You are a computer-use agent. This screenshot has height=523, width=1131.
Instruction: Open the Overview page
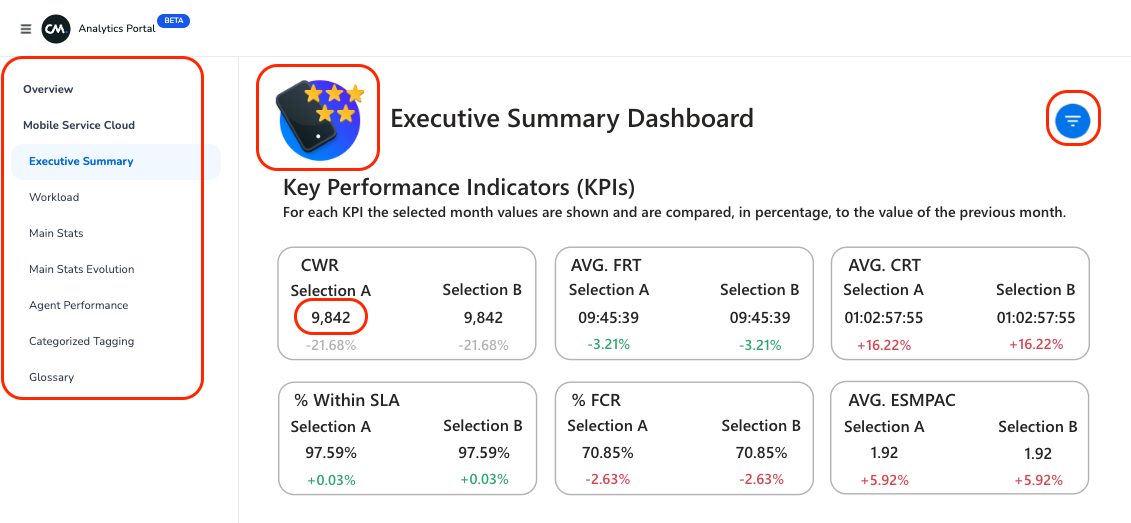pyautogui.click(x=48, y=89)
